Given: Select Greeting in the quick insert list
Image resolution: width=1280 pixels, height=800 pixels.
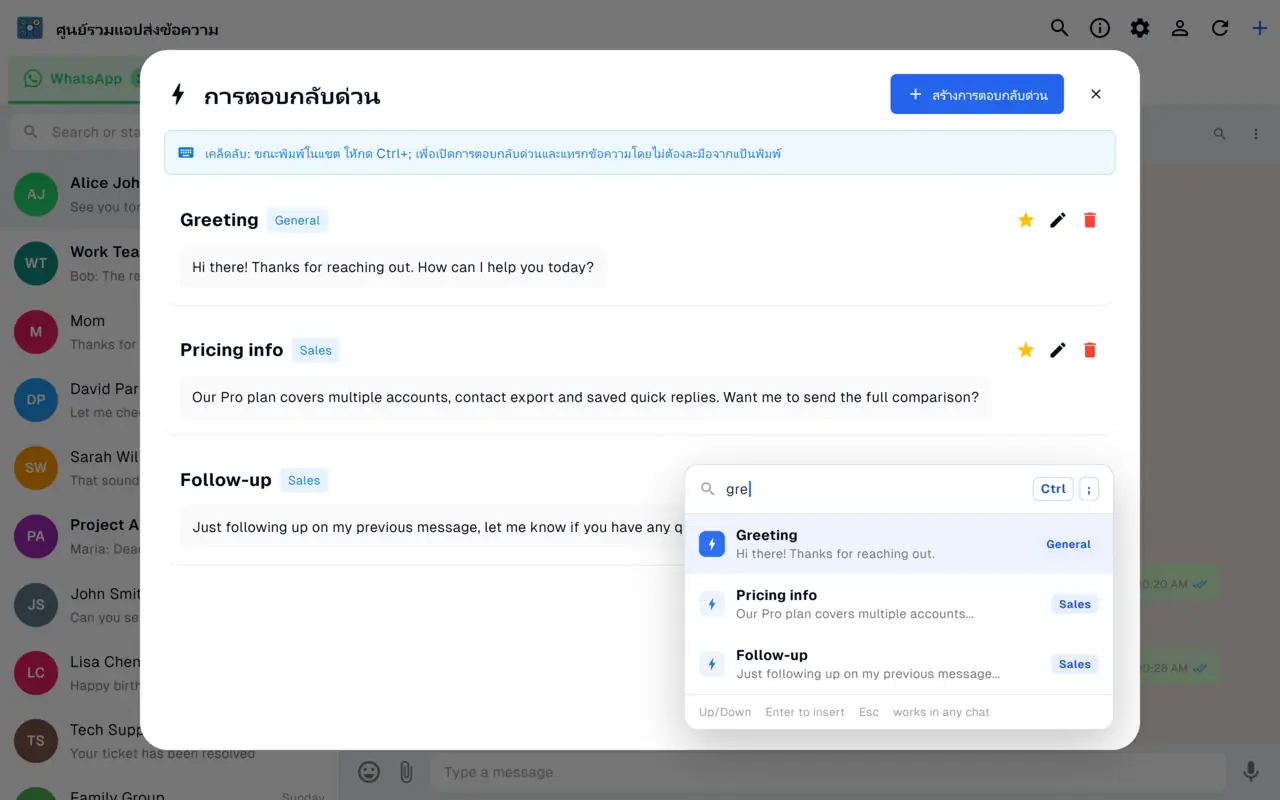Looking at the screenshot, I should (899, 544).
